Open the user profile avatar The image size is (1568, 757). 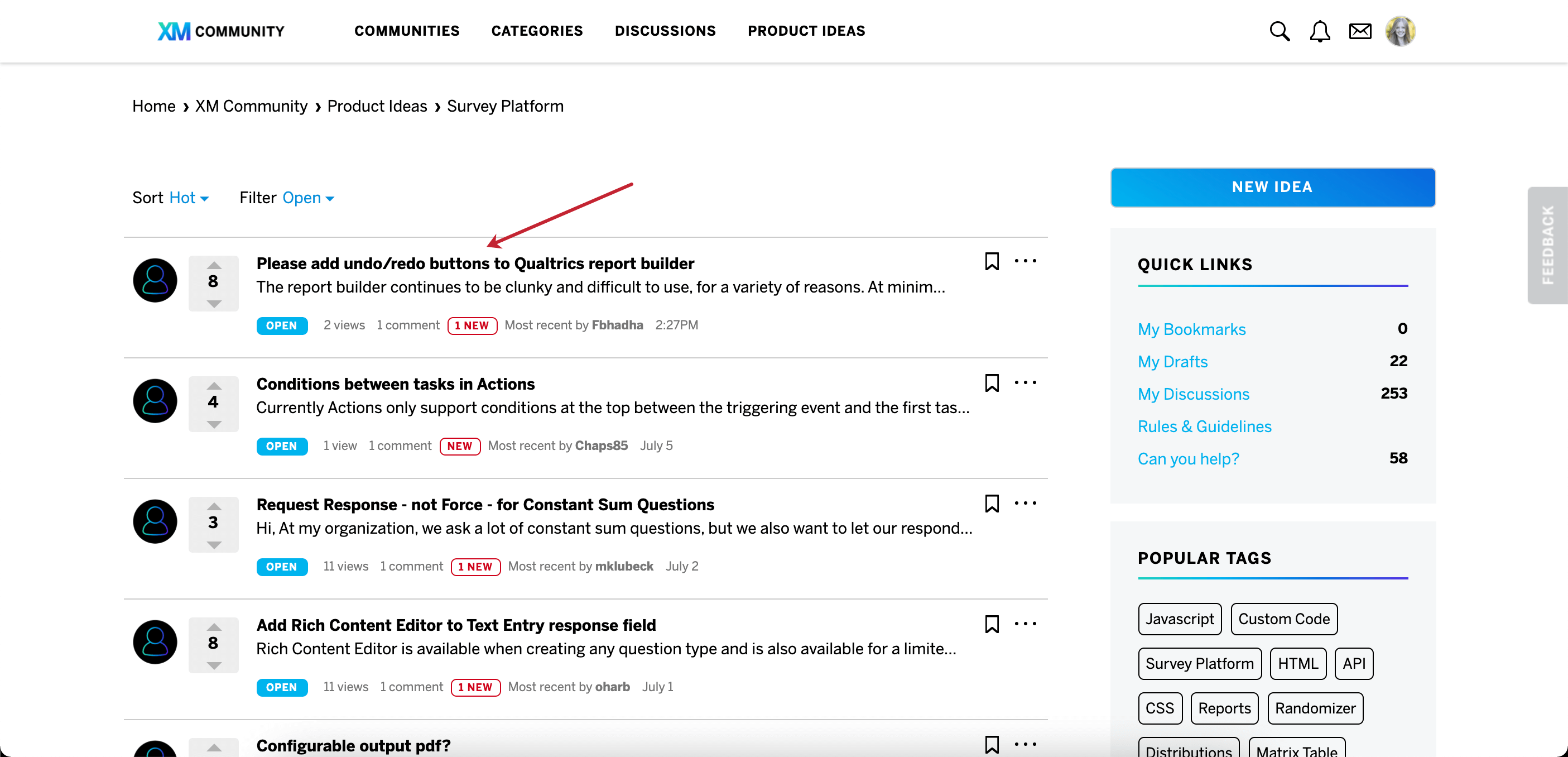click(1400, 31)
